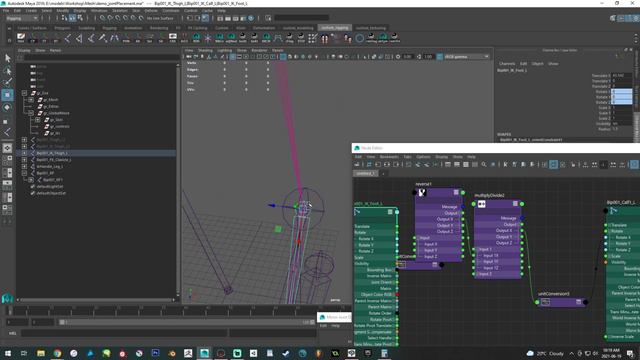The image size is (640, 360).
Task: Select the Paint Selection brush tool
Action: [x=7, y=82]
